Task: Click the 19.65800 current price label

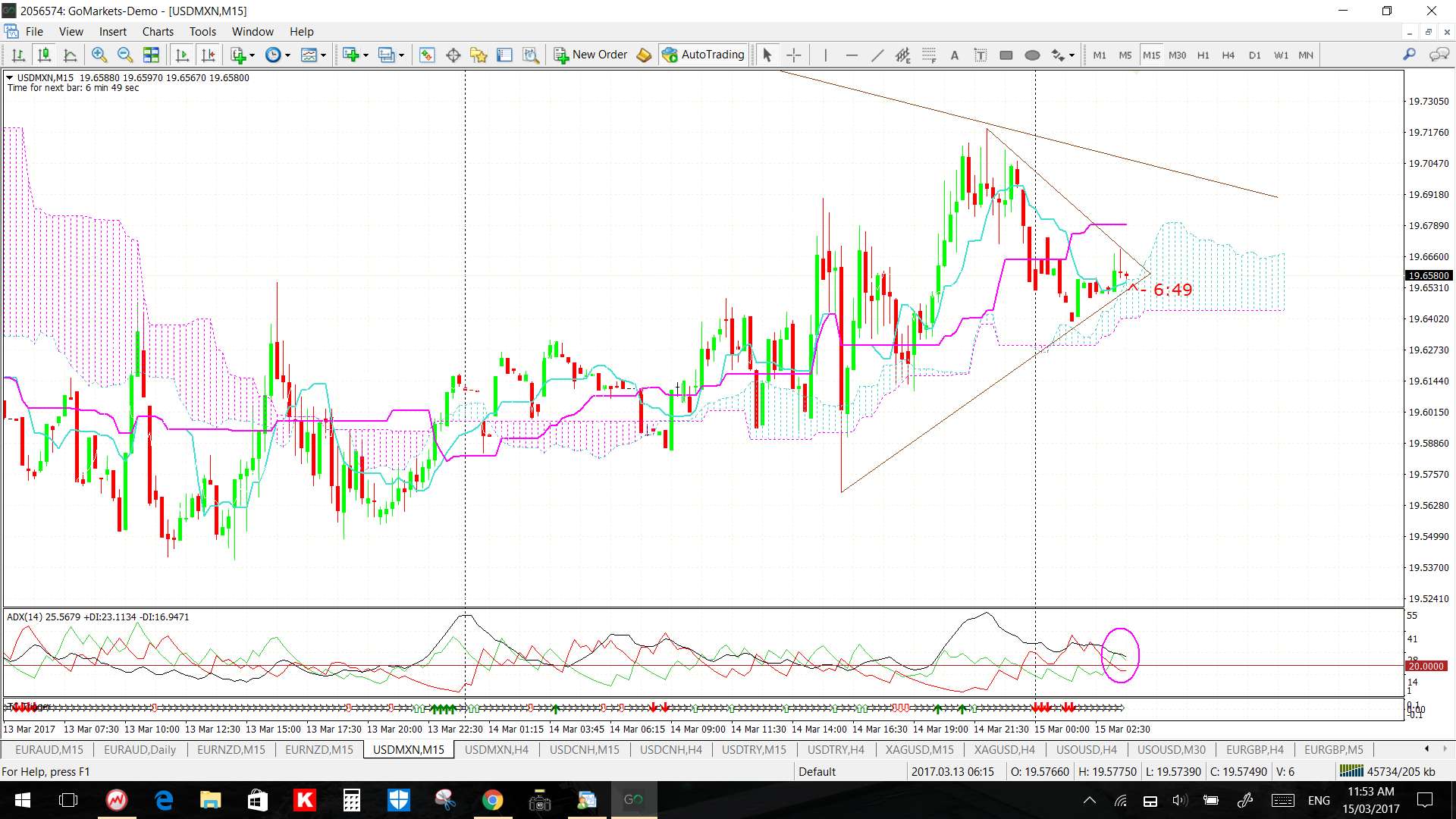Action: point(1429,275)
